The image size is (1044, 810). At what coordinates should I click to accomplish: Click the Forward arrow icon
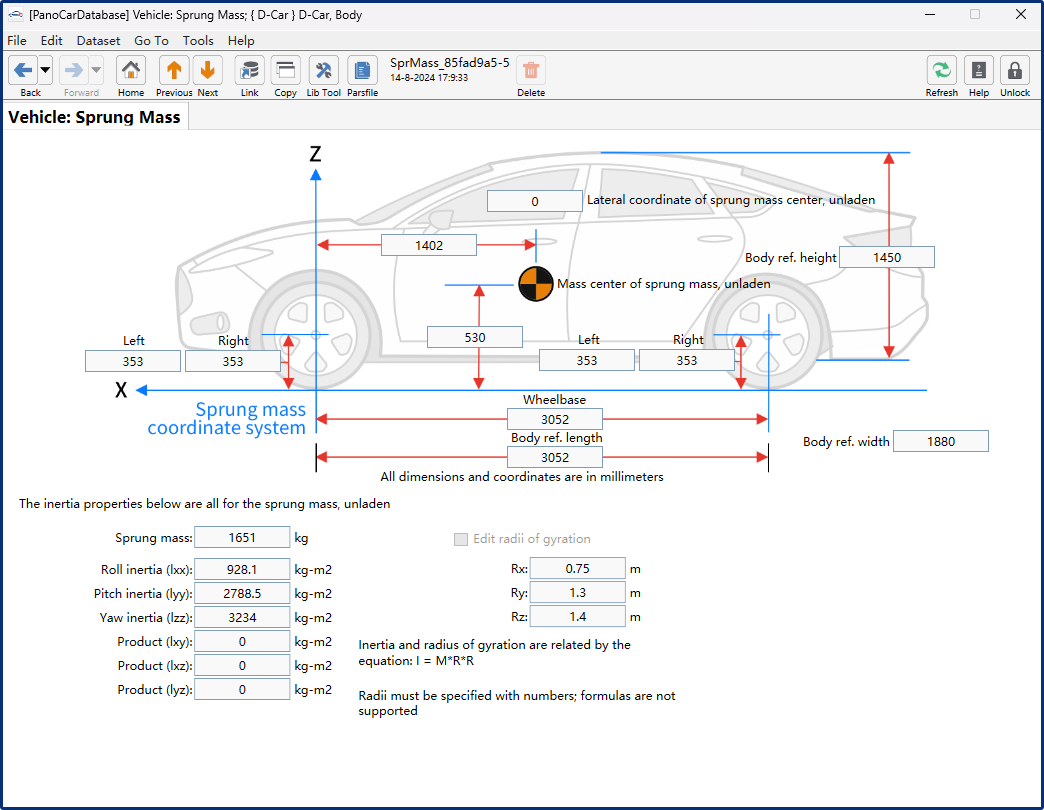[74, 70]
